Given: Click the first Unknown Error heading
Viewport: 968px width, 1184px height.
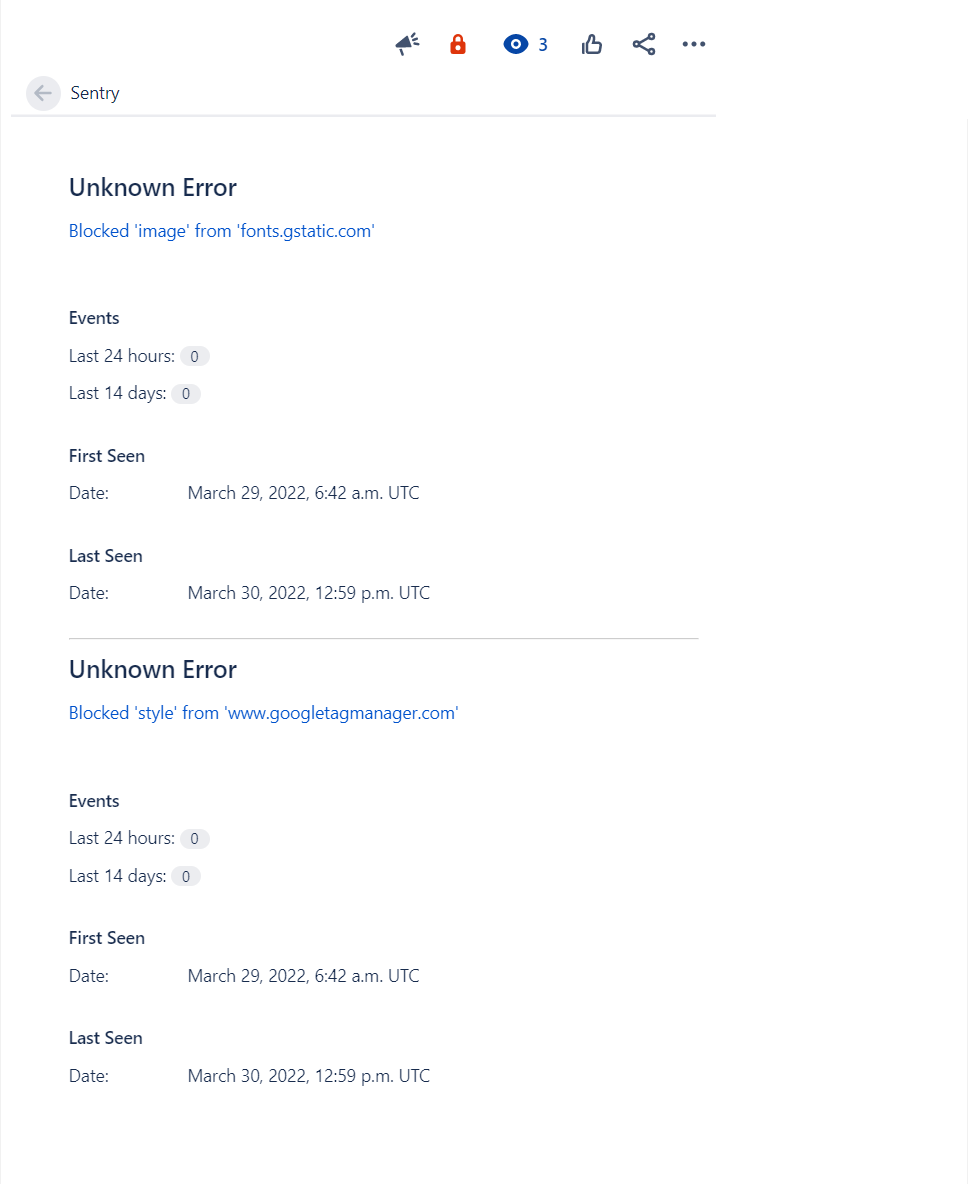Looking at the screenshot, I should click(152, 187).
